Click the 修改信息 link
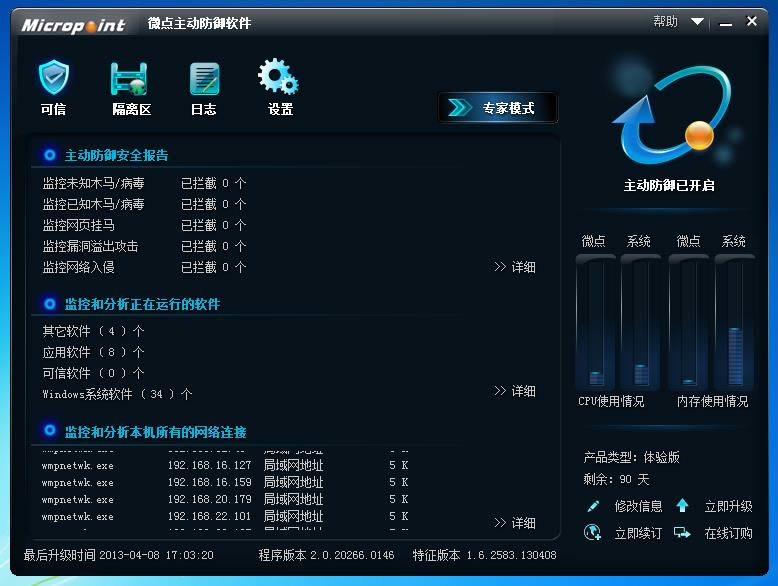Image resolution: width=778 pixels, height=586 pixels. click(x=638, y=506)
